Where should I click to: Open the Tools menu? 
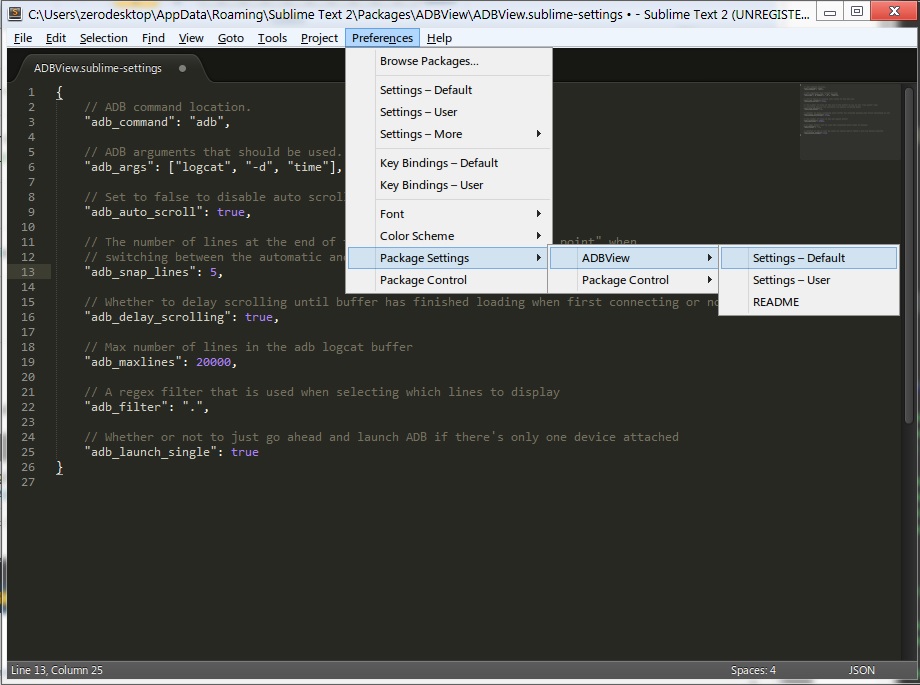click(272, 38)
